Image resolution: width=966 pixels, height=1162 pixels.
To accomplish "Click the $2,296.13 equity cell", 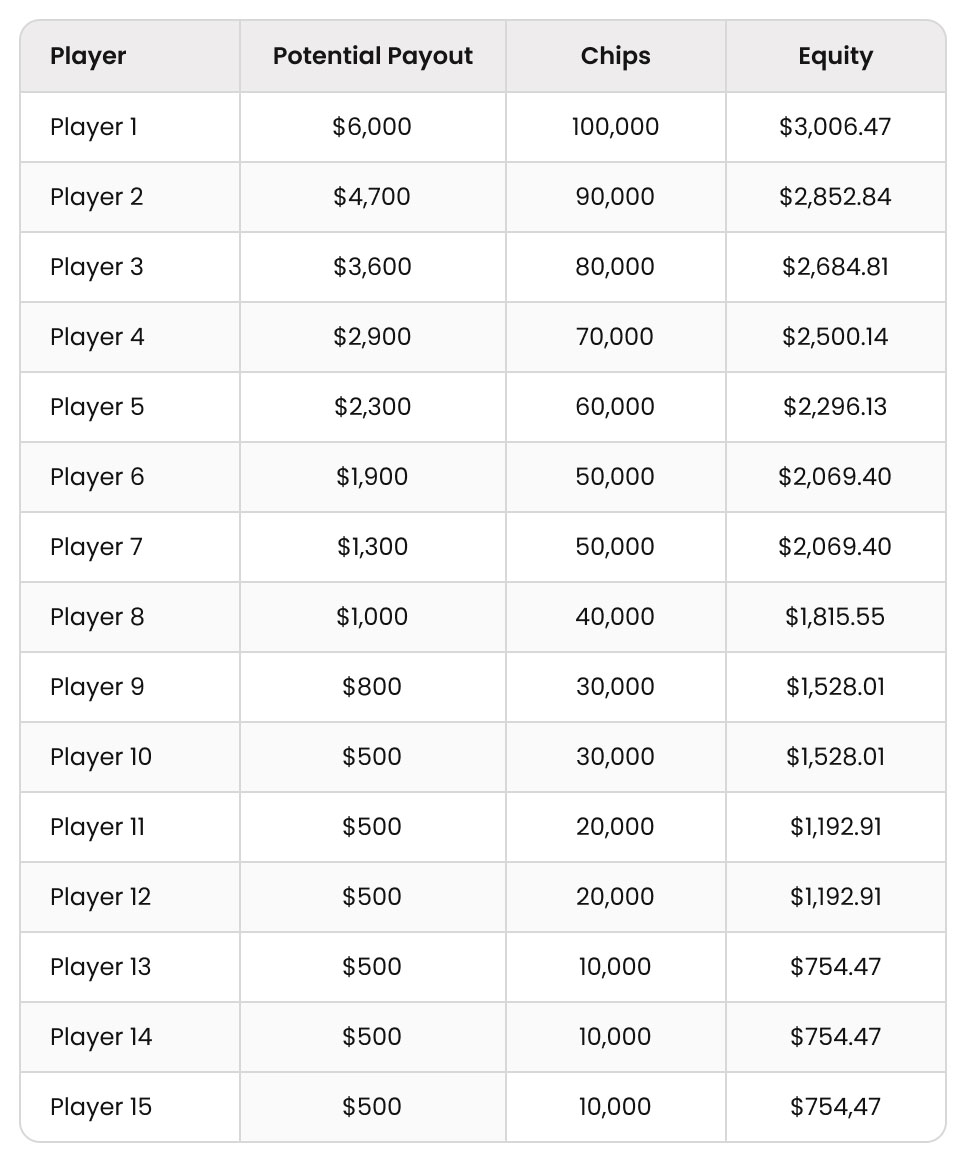I will pos(835,407).
